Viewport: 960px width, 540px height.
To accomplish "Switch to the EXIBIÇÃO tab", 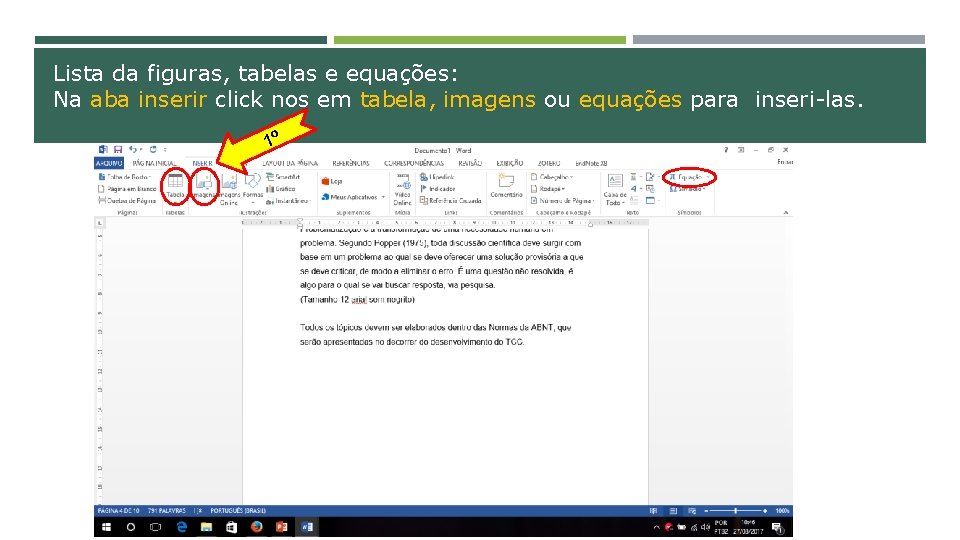I will click(509, 163).
